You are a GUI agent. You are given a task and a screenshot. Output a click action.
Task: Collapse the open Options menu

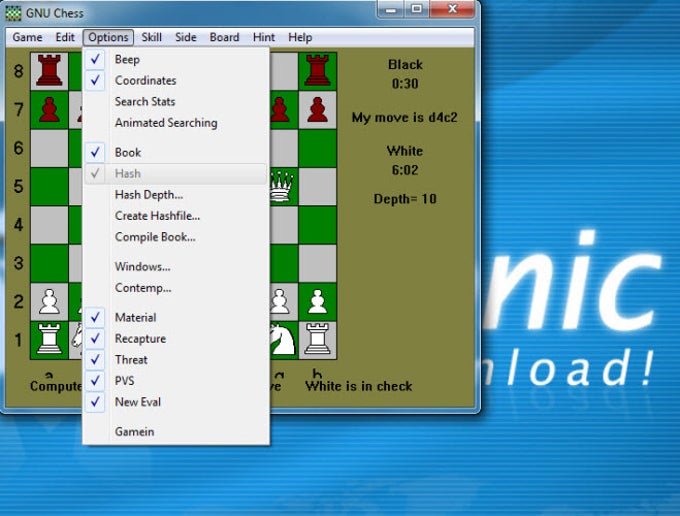tap(108, 37)
